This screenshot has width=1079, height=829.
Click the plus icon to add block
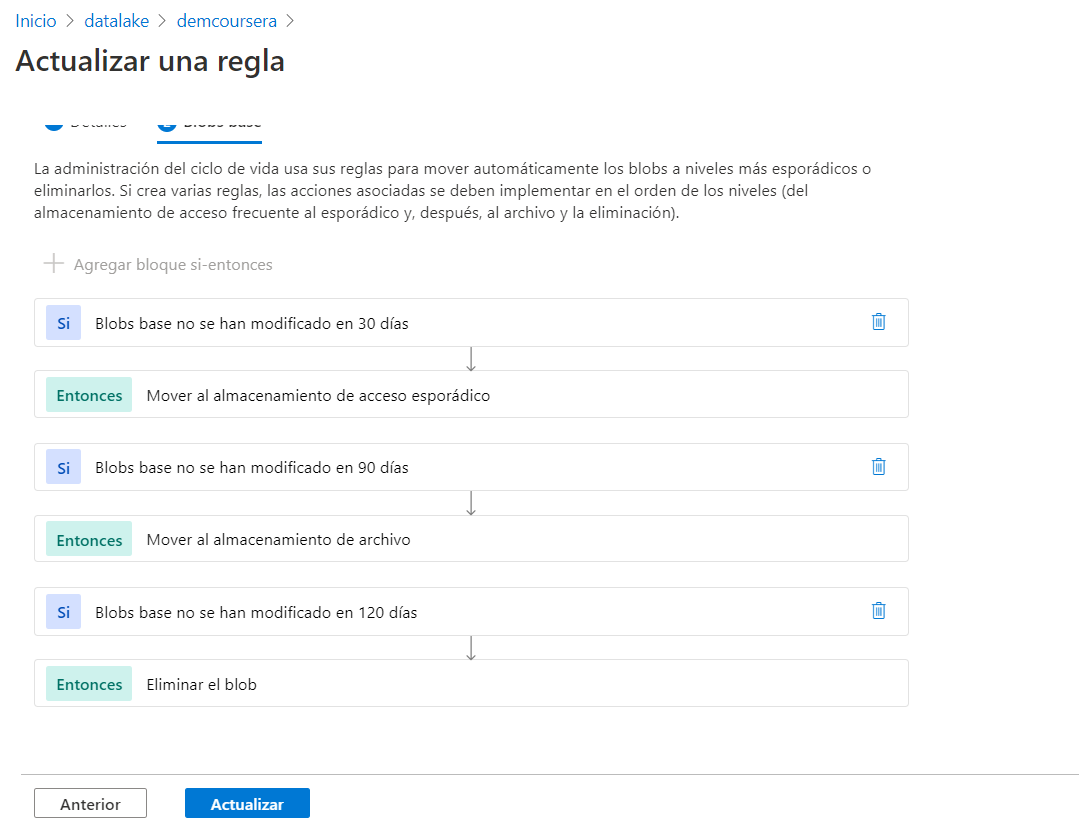[x=54, y=263]
